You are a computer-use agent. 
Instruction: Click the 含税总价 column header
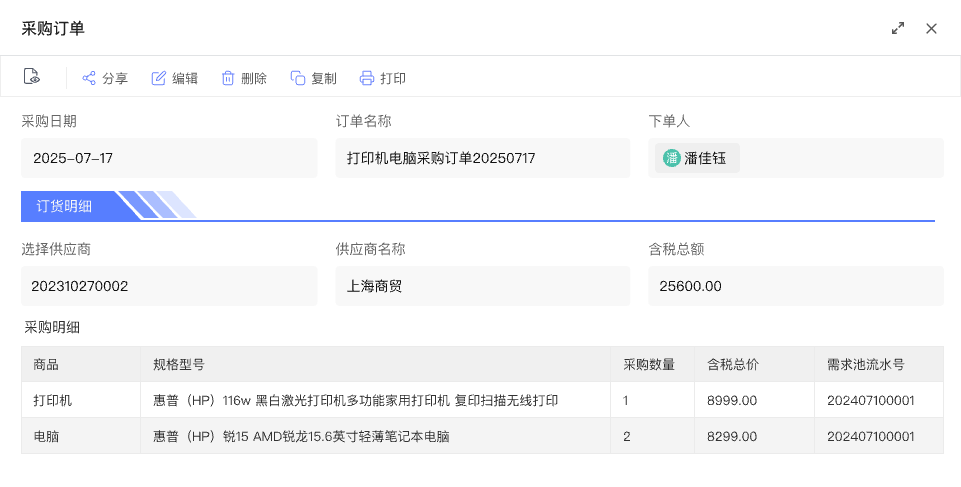[x=754, y=364]
